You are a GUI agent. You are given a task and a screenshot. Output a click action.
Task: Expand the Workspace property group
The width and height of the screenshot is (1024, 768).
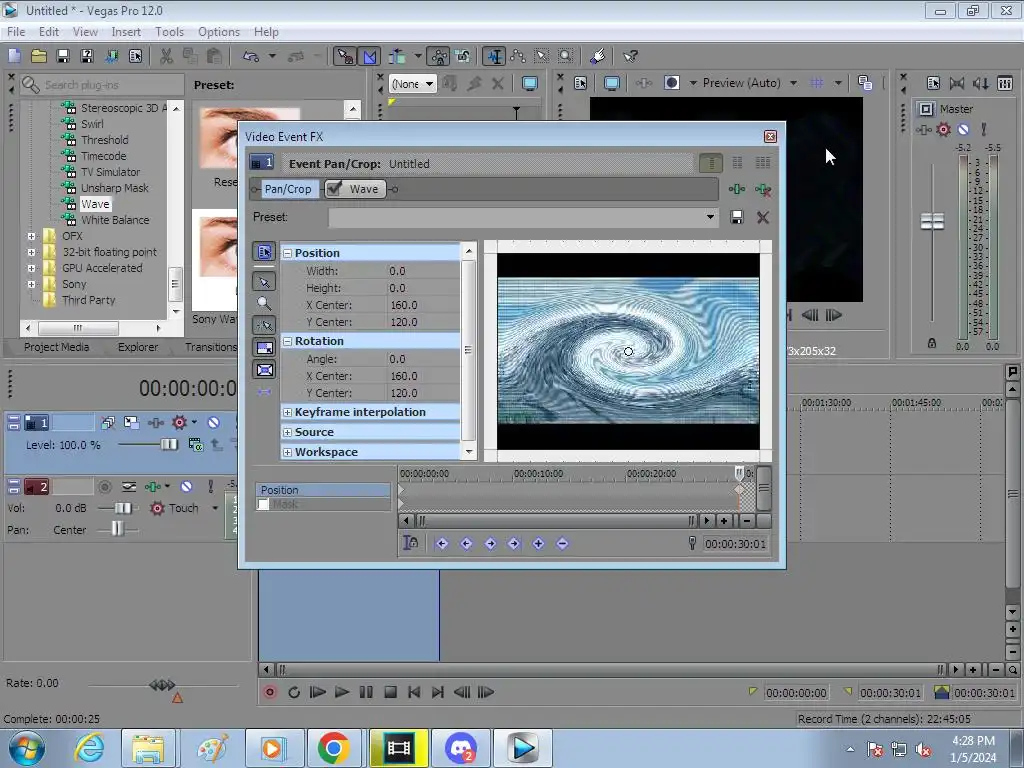pos(287,452)
